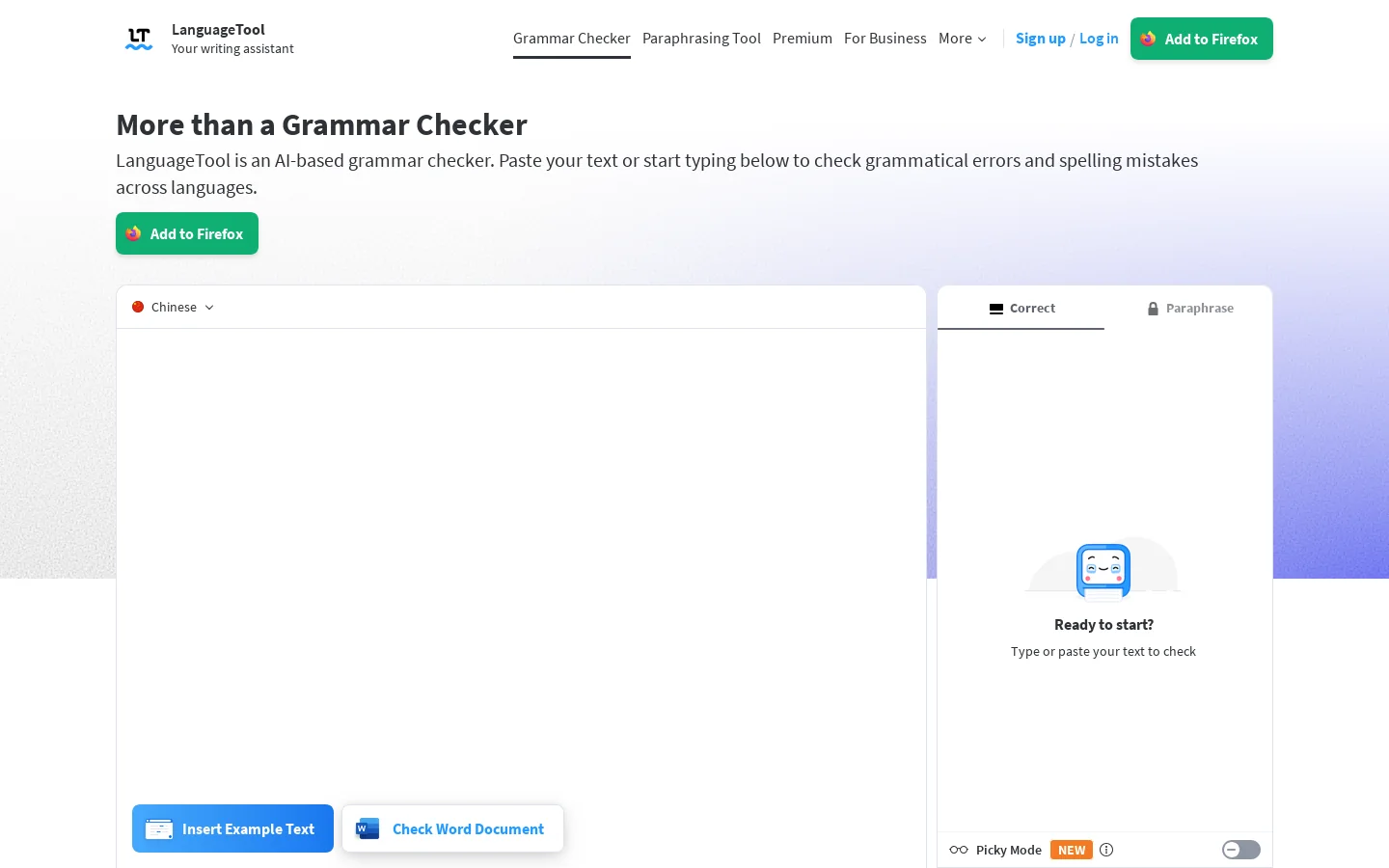Image resolution: width=1389 pixels, height=868 pixels.
Task: Open the Chinese language dropdown
Action: [174, 307]
